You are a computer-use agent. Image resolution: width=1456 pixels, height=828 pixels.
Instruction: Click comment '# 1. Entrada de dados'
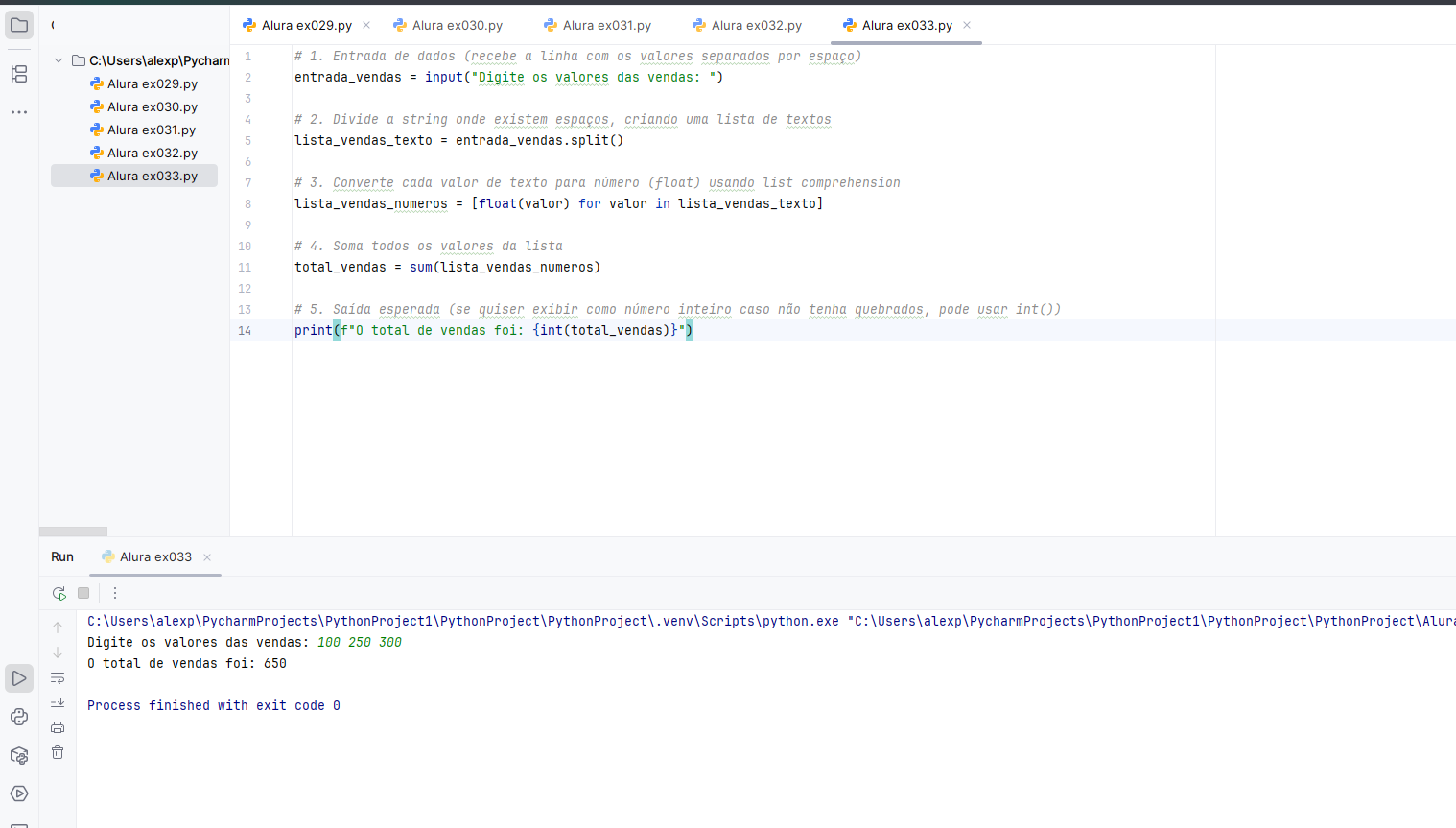coord(577,56)
